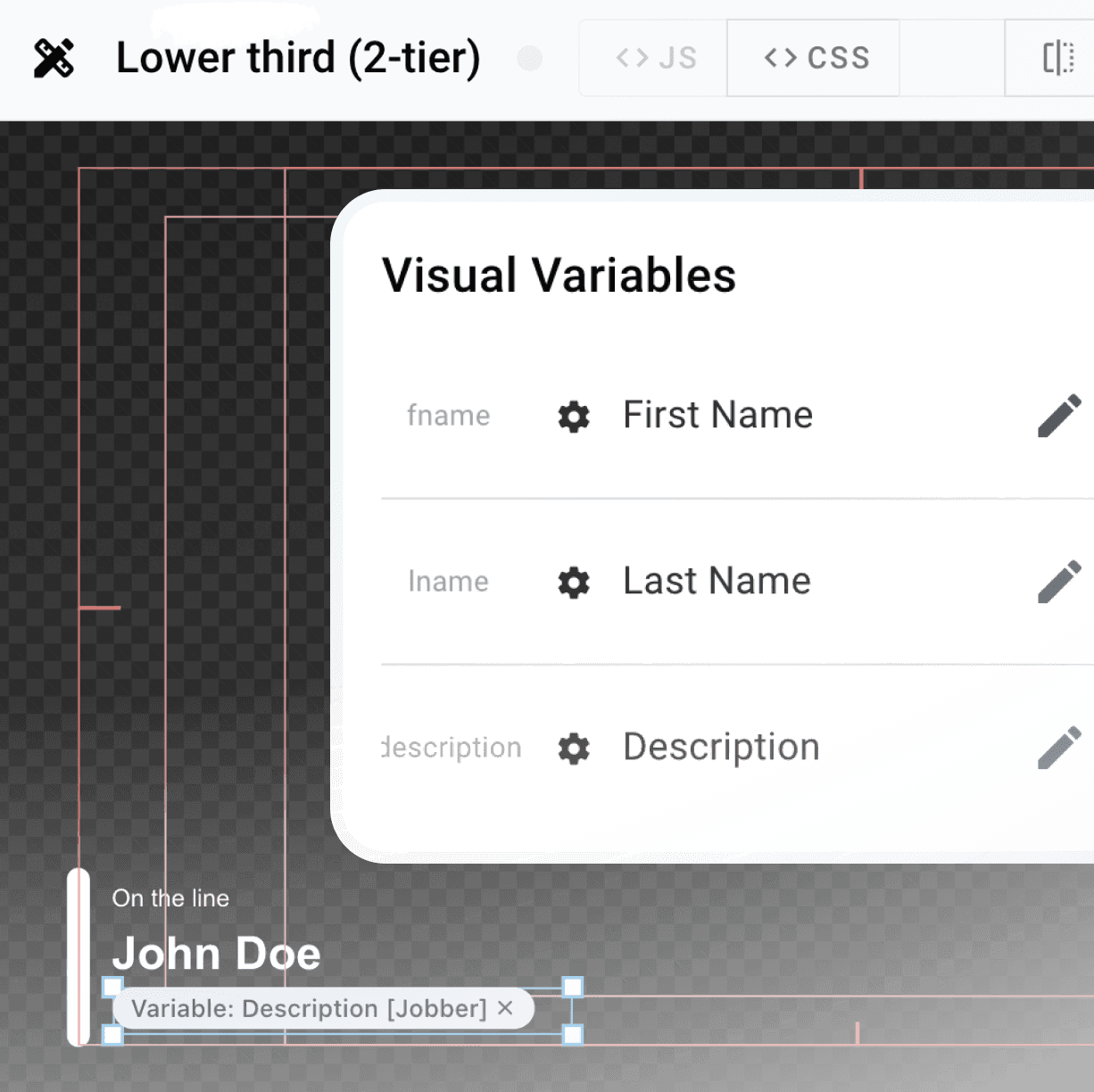Viewport: 1094px width, 1092px height.
Task: Edit the Description variable
Action: (1060, 749)
